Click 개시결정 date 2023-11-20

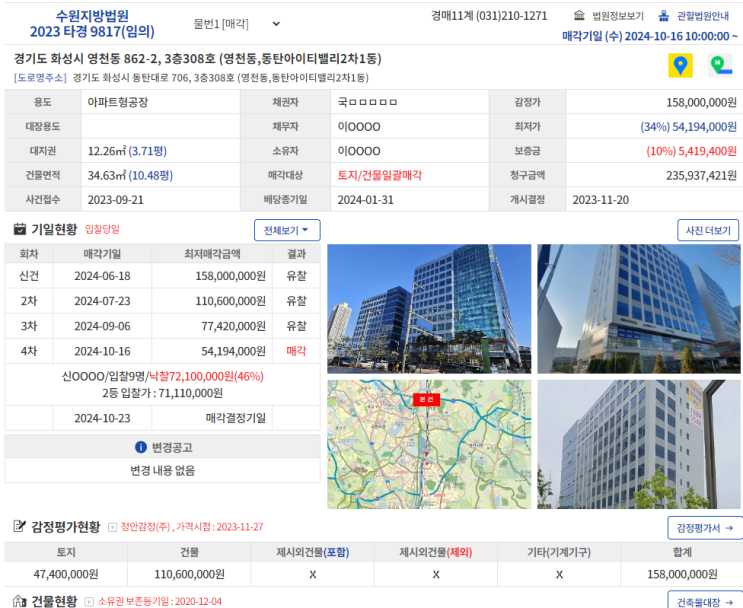coord(600,200)
